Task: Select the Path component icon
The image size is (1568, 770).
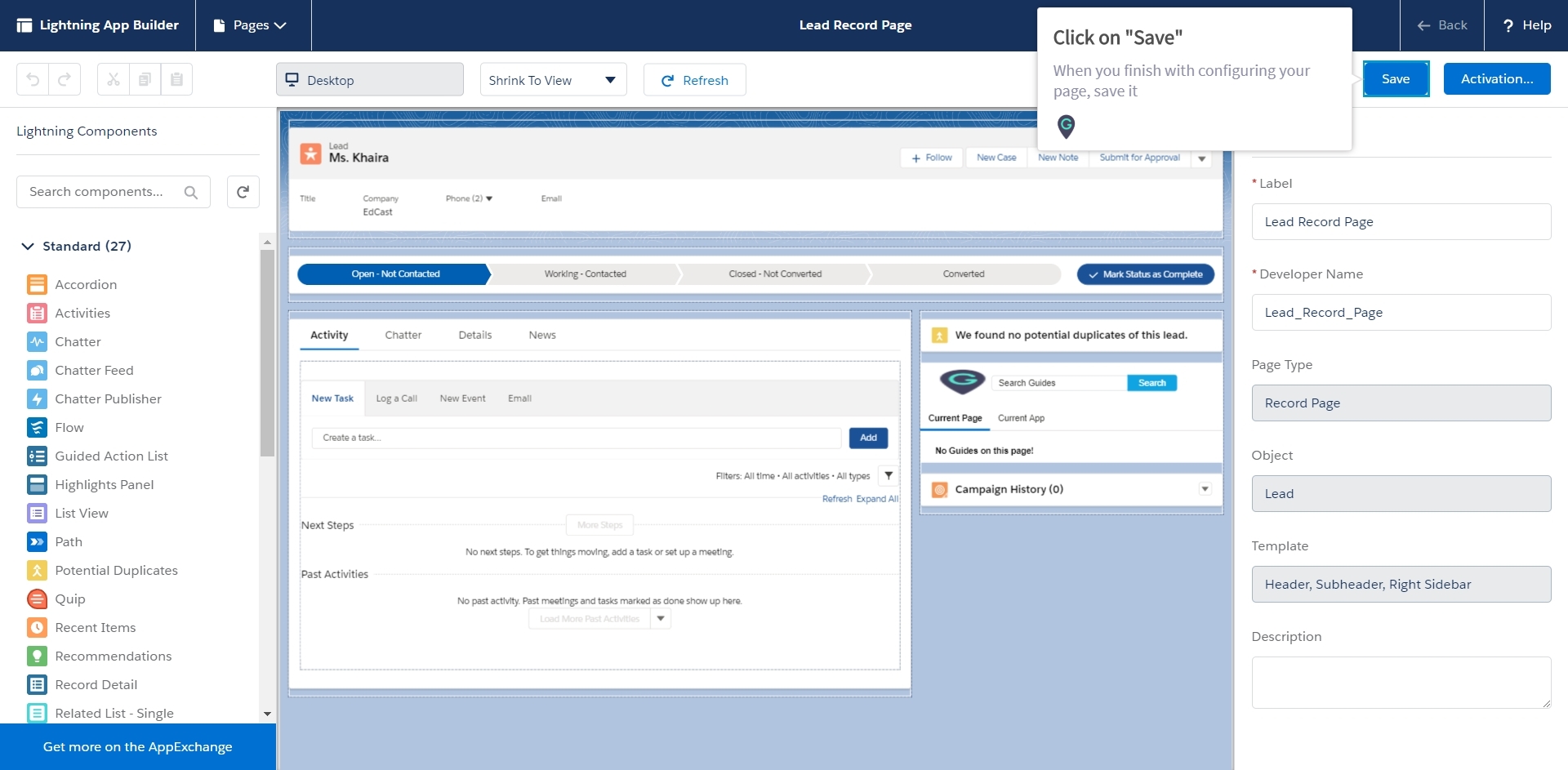Action: 37,541
